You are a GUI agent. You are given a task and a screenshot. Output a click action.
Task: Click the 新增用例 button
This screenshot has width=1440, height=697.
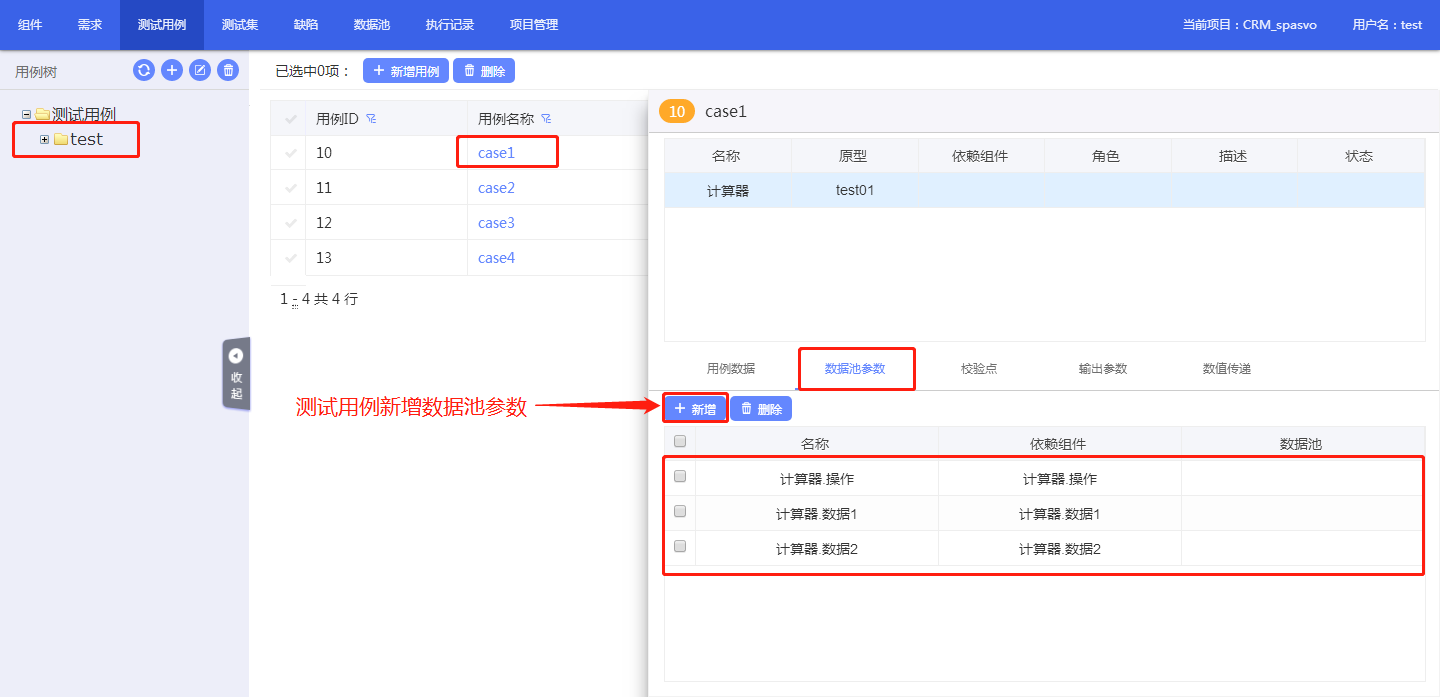click(406, 71)
